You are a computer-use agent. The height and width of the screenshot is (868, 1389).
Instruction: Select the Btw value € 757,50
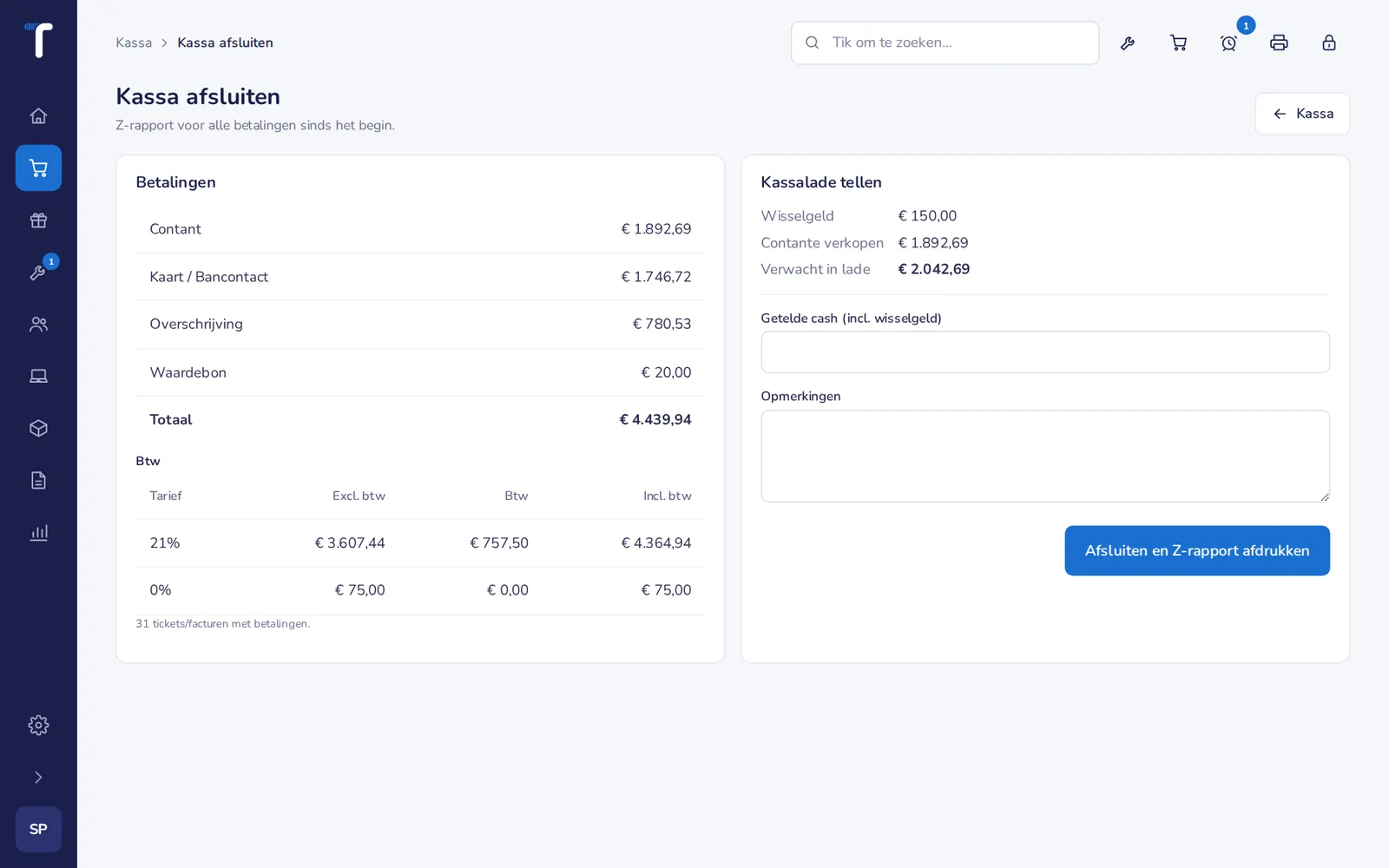[x=499, y=542]
